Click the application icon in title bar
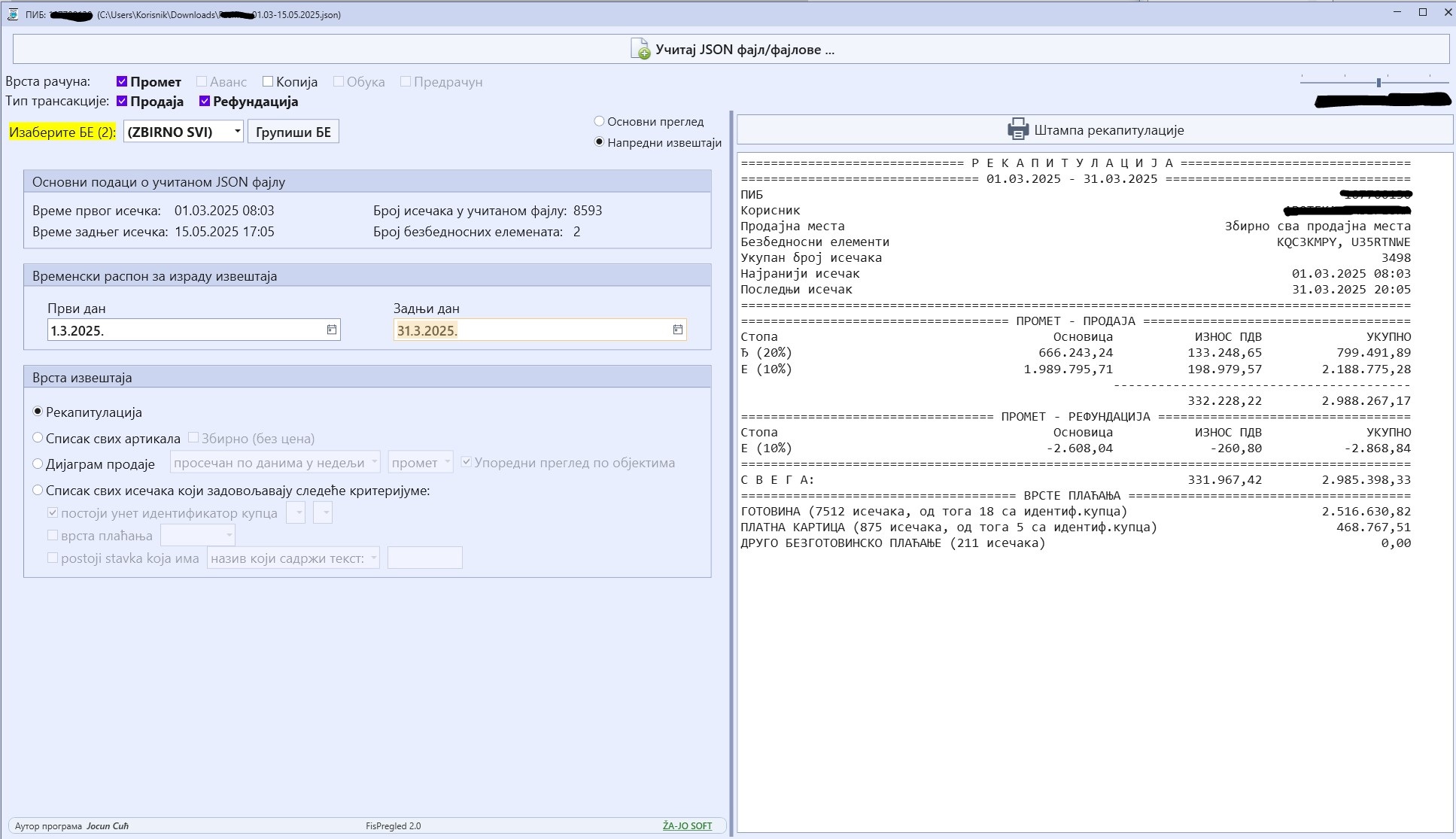1456x839 pixels. (13, 14)
